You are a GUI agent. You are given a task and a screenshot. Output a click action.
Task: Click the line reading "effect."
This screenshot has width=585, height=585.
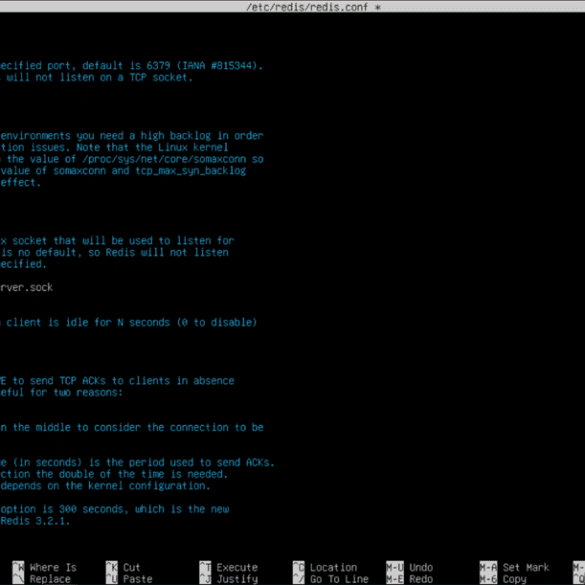[x=20, y=182]
